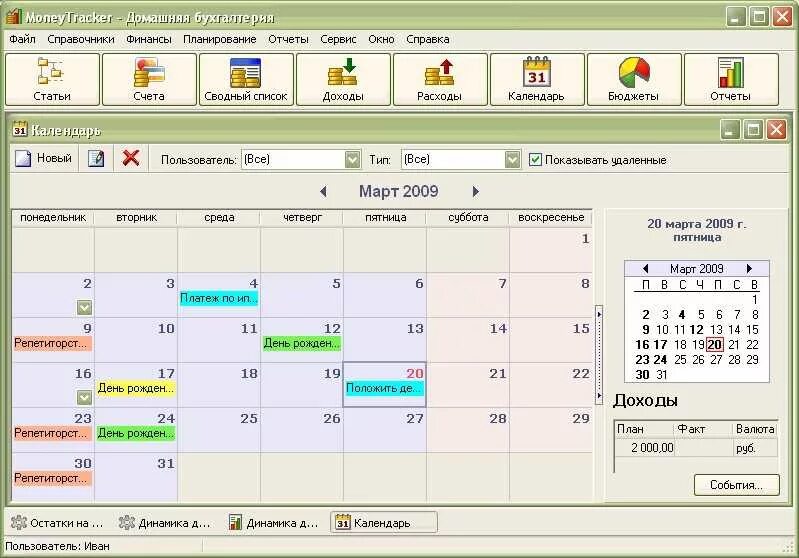This screenshot has width=799, height=558.
Task: Open the Сервис menu
Action: [x=338, y=39]
